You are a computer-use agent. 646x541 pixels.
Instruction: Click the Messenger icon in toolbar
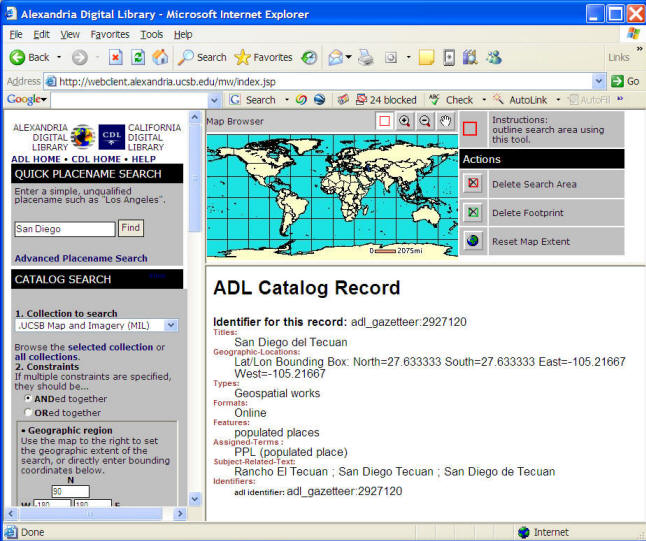pyautogui.click(x=494, y=57)
